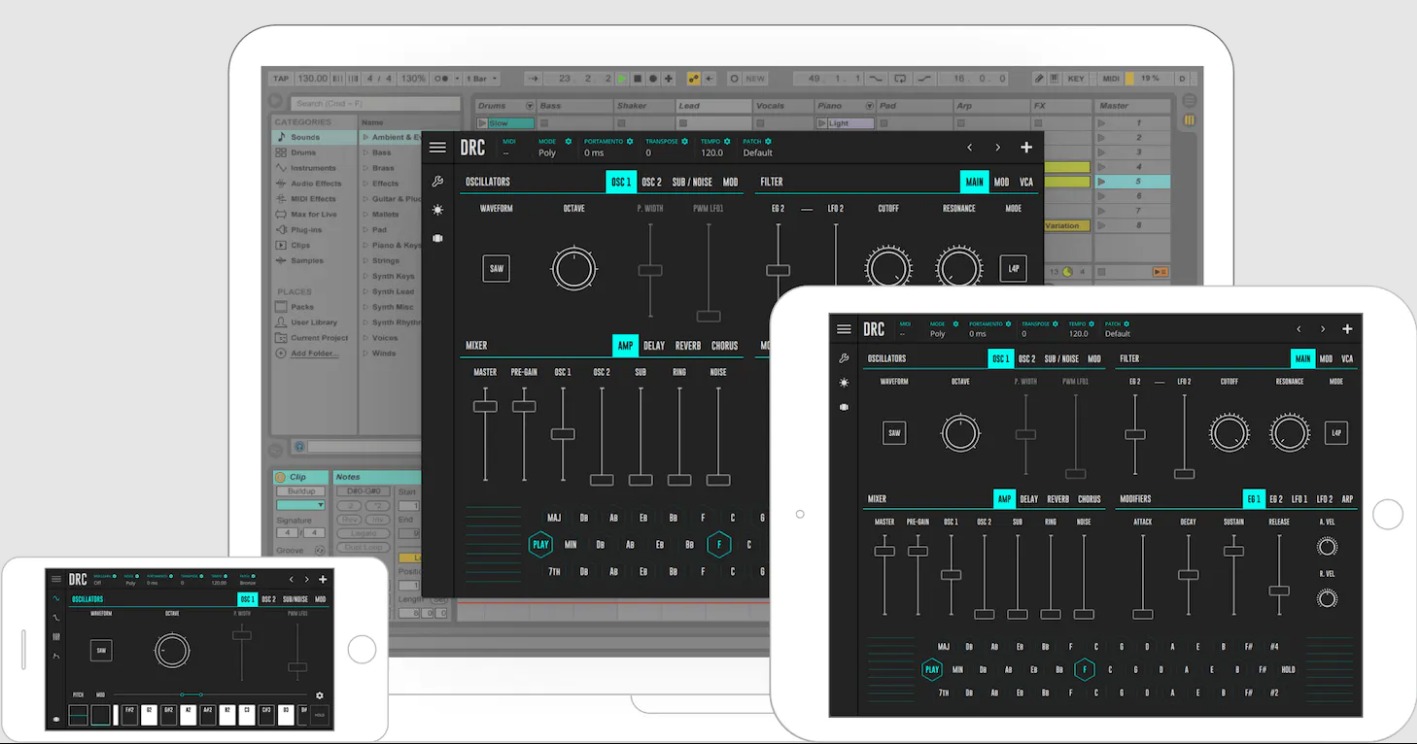
Task: Click the bottom sidebar icon in laptop DRC window
Action: pos(437,238)
